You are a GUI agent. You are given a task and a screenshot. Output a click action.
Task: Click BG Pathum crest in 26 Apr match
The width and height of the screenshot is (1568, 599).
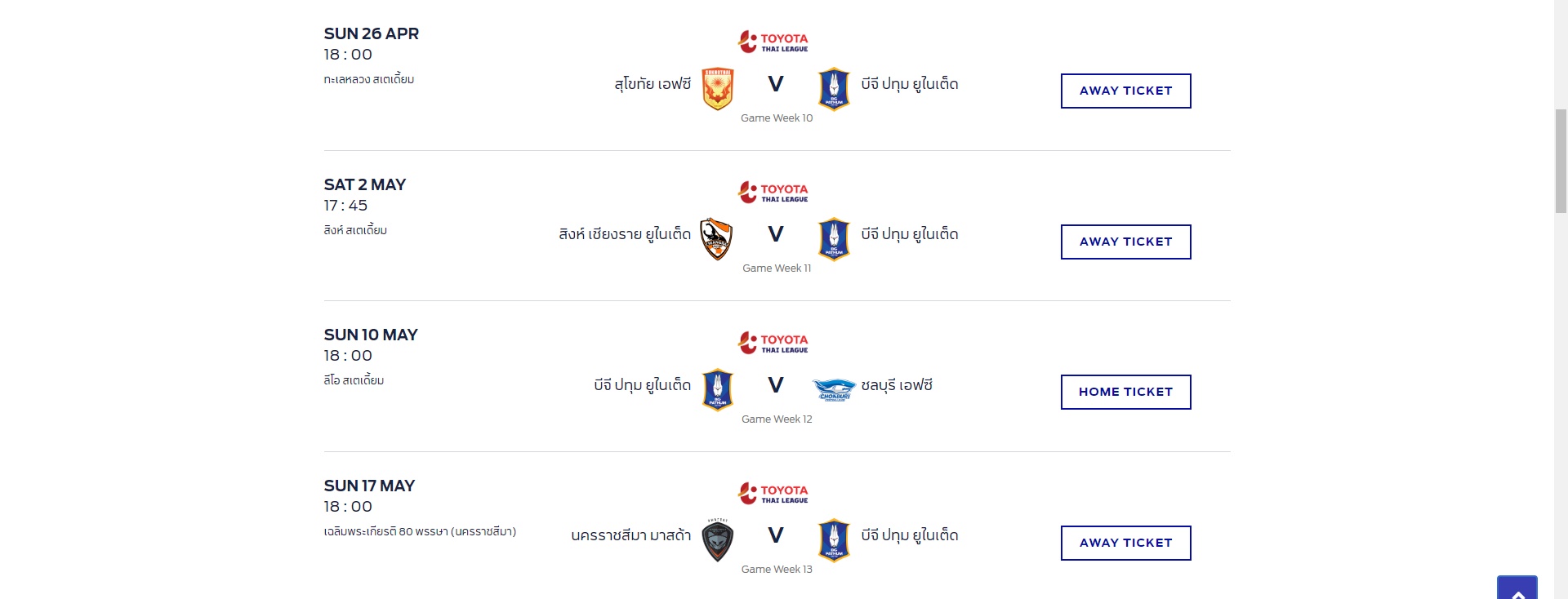click(x=834, y=89)
